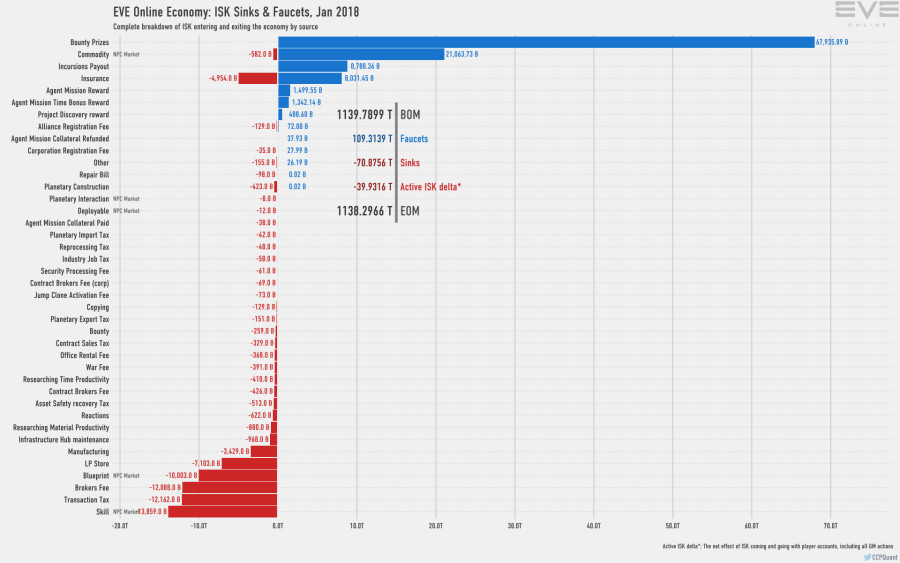Select 'Researching Time Productivity' label

(66, 380)
